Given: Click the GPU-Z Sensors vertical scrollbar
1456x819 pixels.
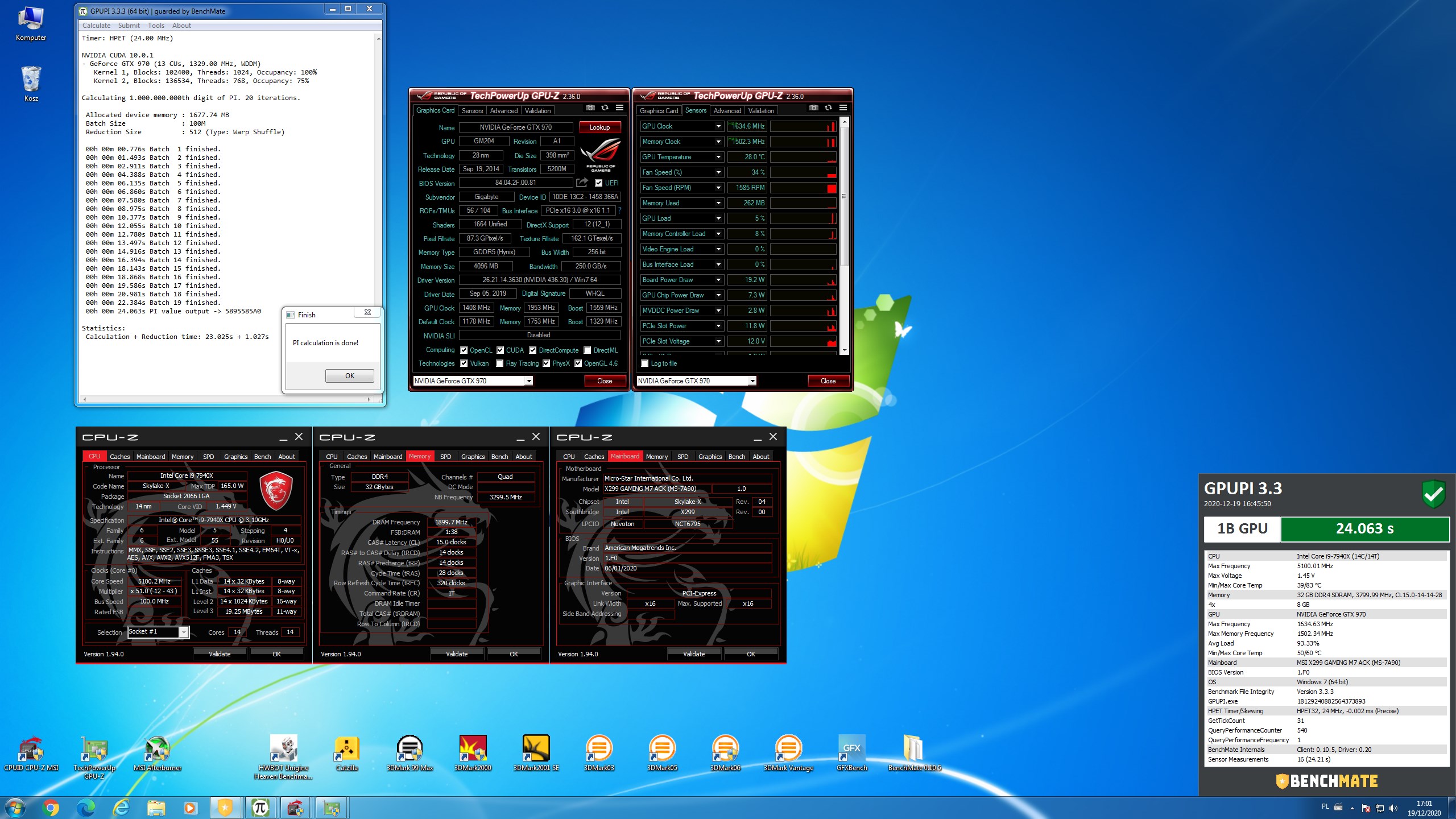Looking at the screenshot, I should pos(844,237).
